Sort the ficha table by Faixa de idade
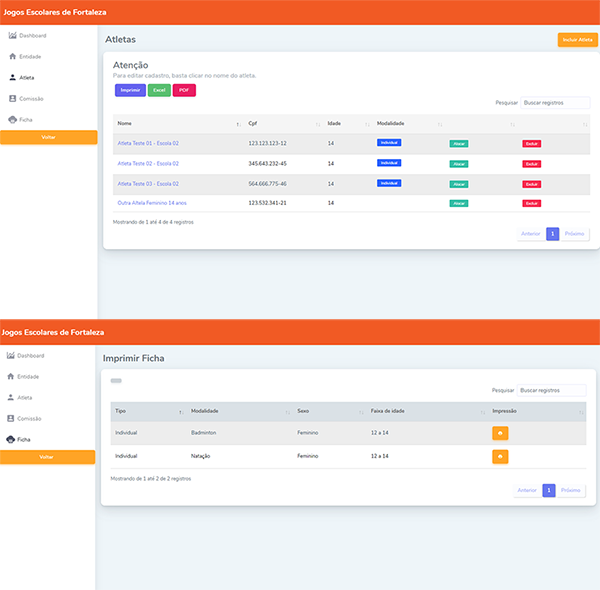The image size is (600, 590). click(x=420, y=411)
